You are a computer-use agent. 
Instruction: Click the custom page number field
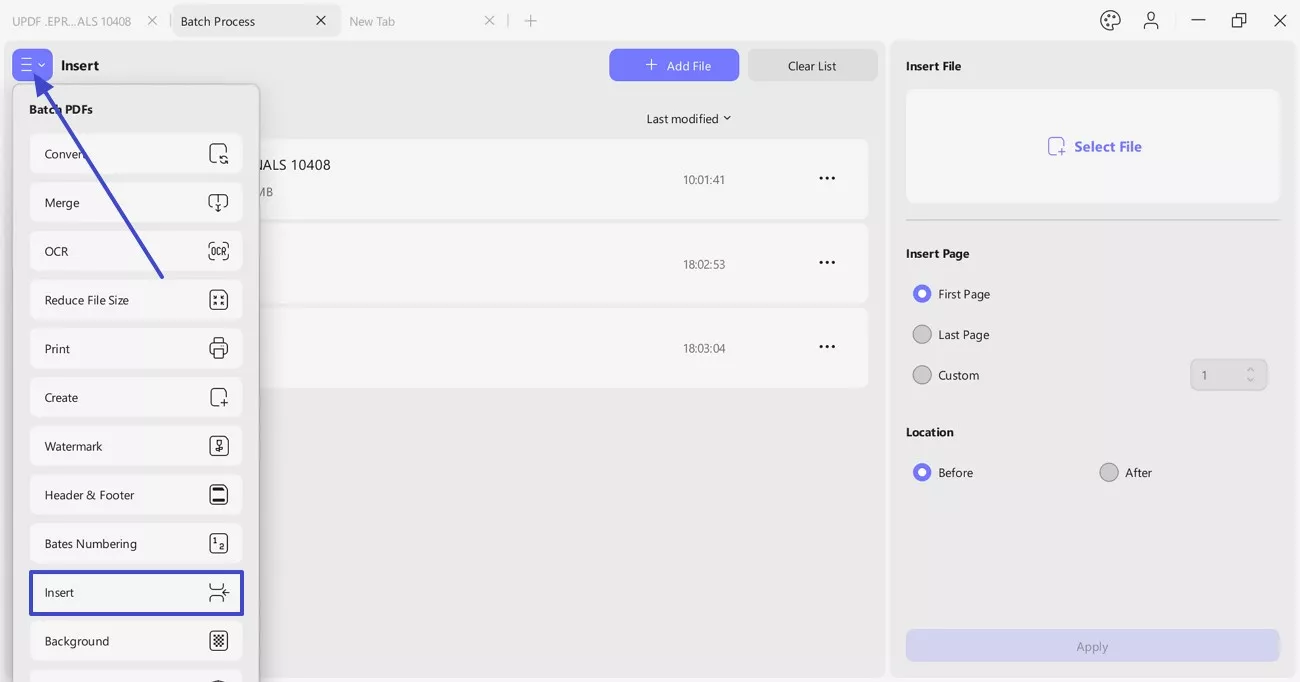1228,375
